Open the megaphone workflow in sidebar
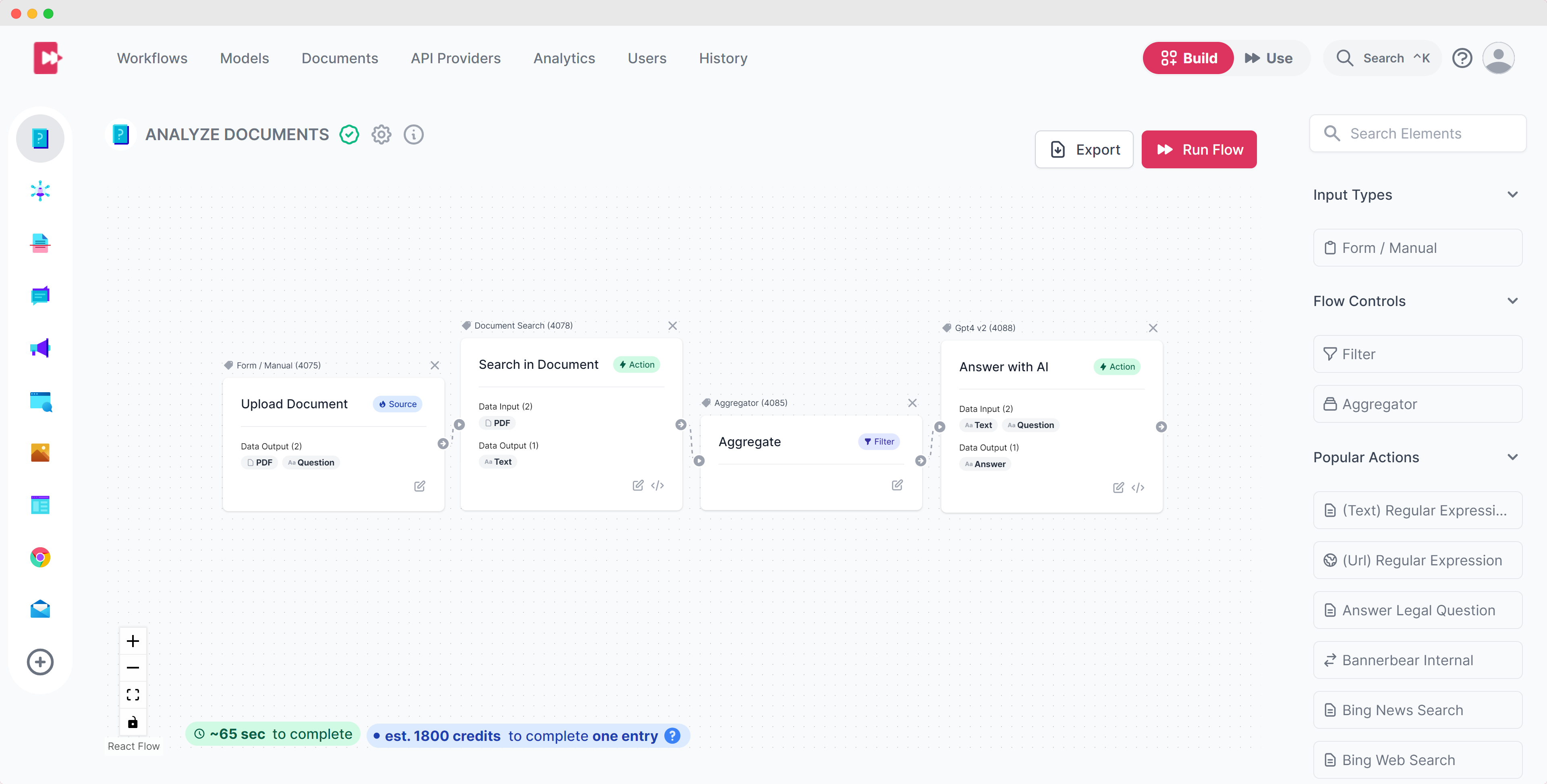The height and width of the screenshot is (784, 1547). coord(40,348)
